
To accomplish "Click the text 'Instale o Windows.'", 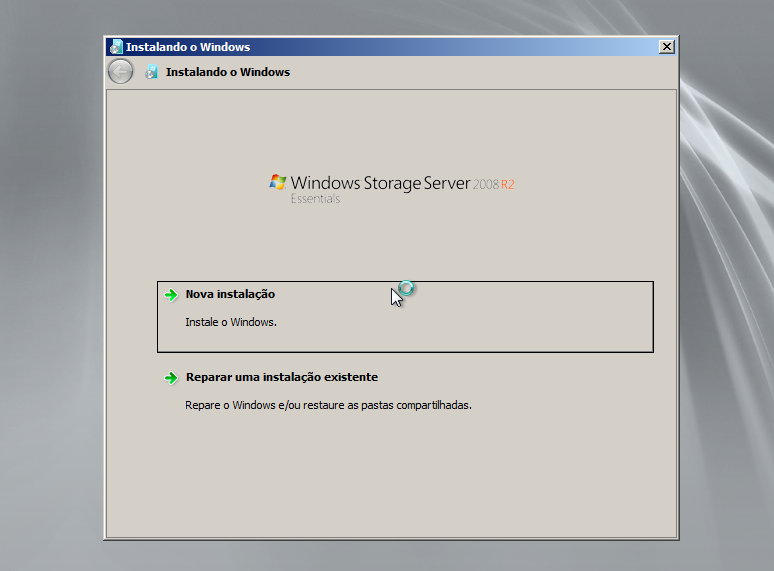I will [x=231, y=322].
